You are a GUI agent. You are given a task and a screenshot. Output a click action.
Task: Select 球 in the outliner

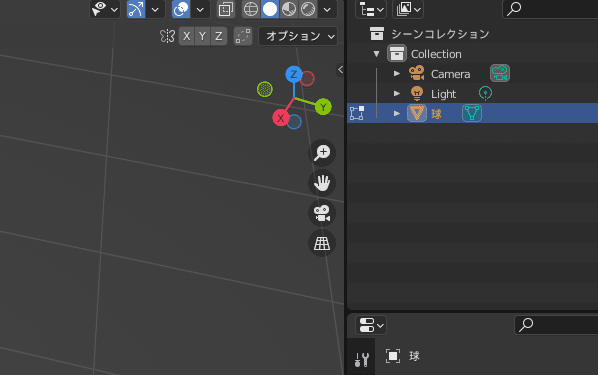click(436, 114)
